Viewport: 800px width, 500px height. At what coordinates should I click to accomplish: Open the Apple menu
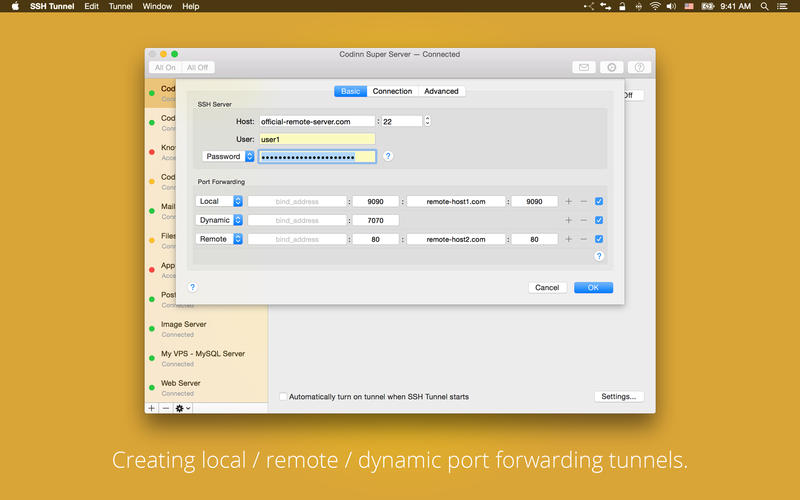click(15, 6)
